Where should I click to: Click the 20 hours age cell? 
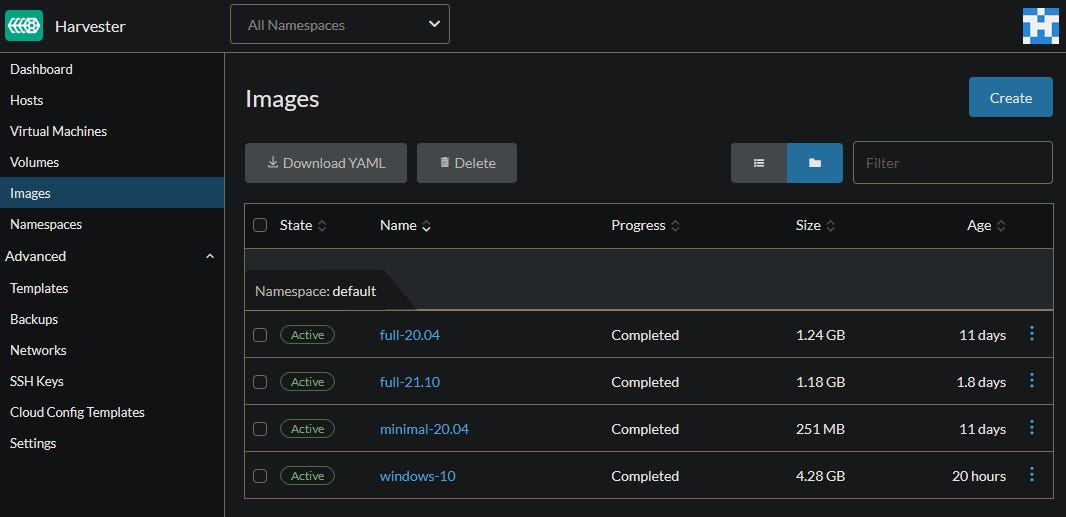click(979, 476)
